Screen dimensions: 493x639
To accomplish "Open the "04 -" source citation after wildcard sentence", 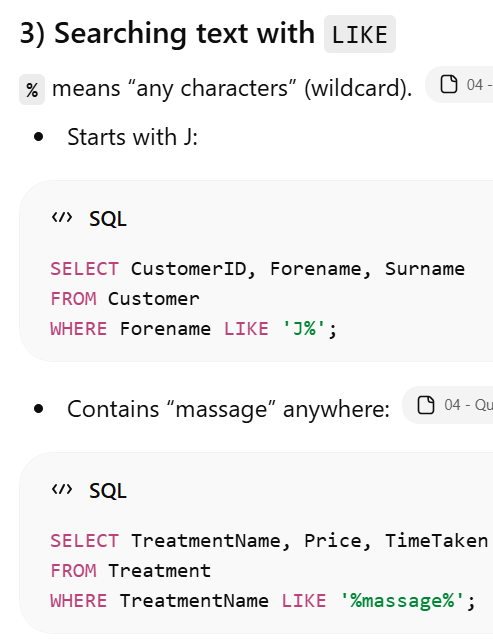I will pyautogui.click(x=459, y=84).
